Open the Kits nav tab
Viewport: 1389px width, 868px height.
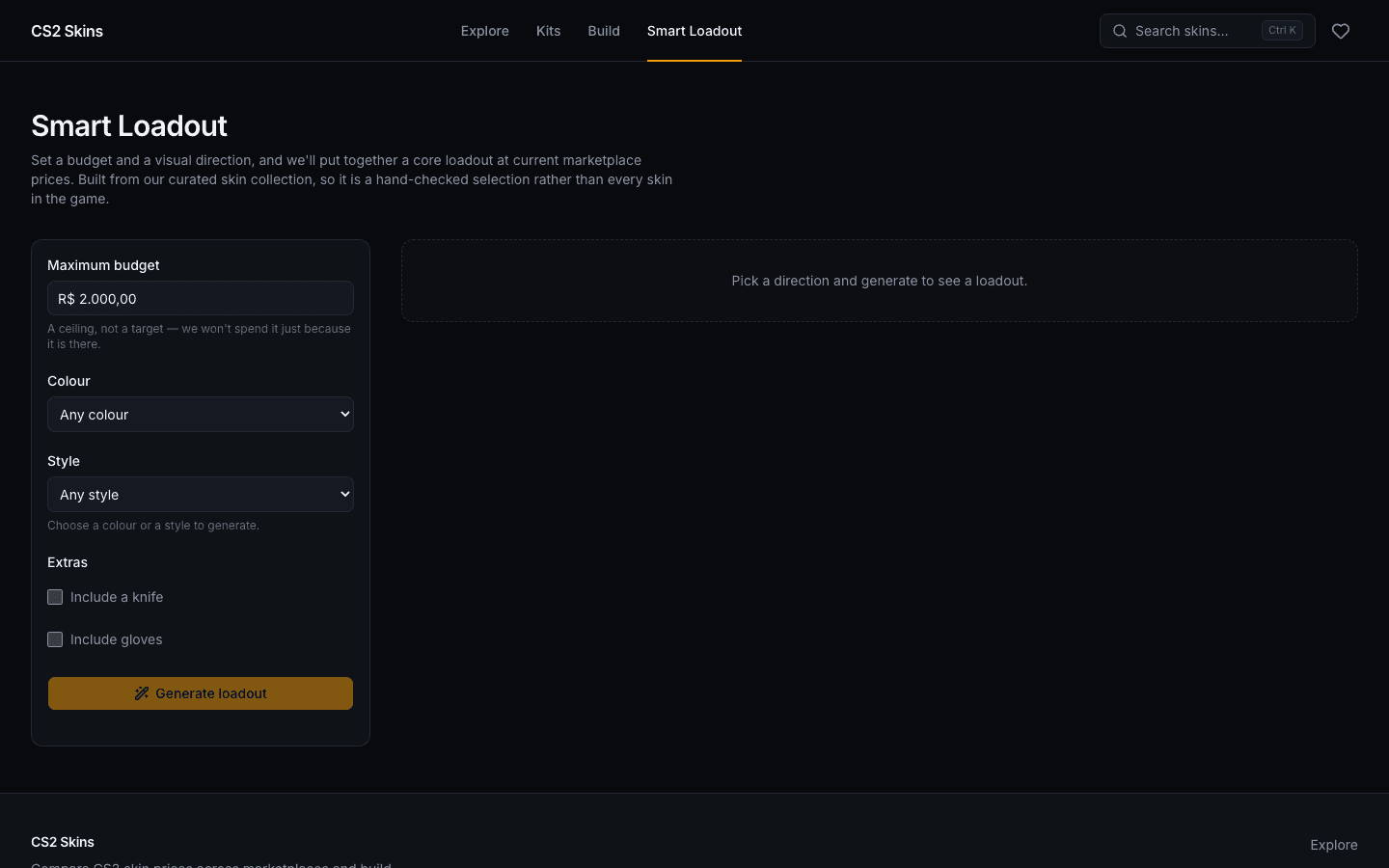(x=549, y=31)
